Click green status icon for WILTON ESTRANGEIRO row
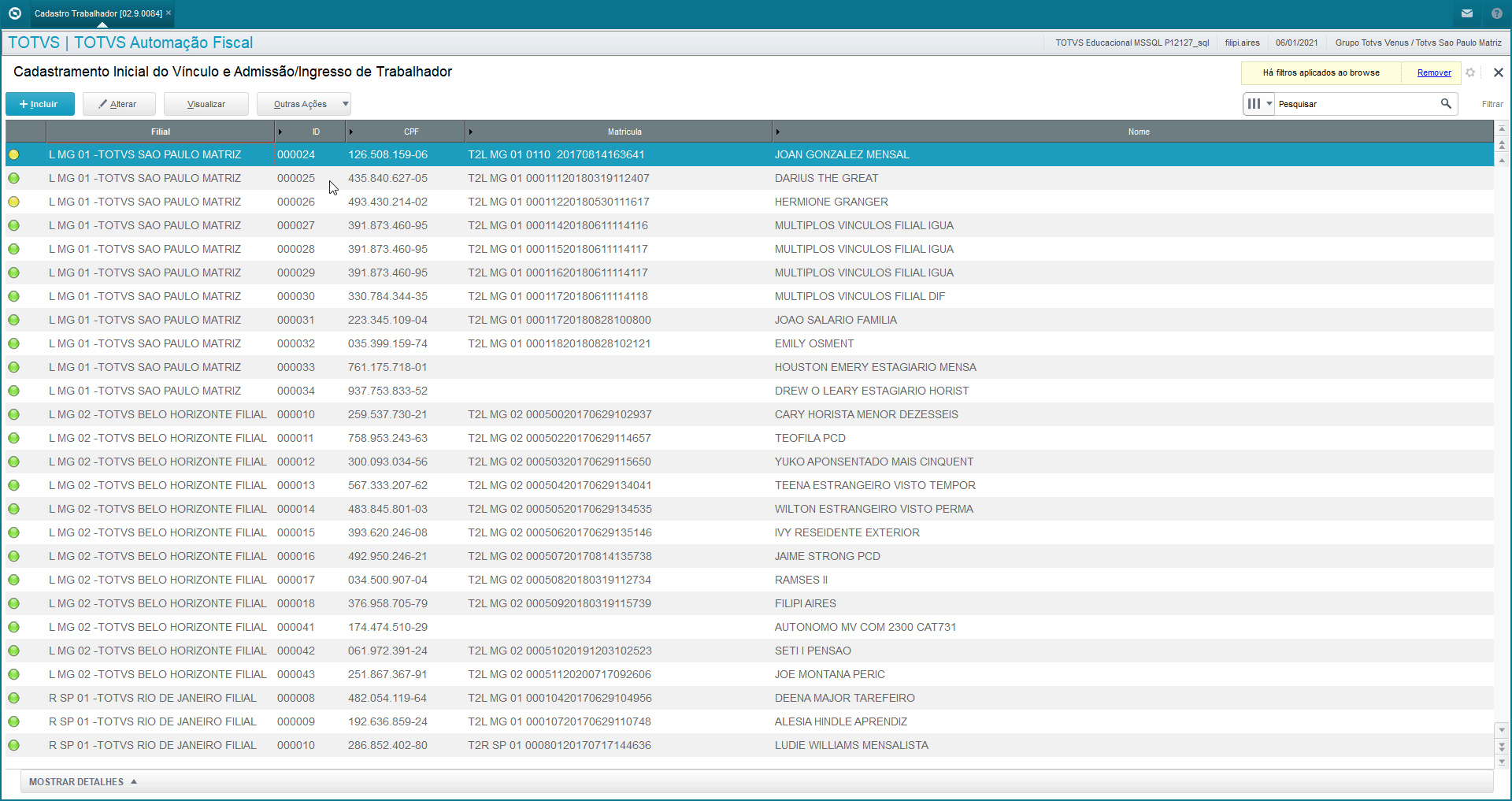 [x=14, y=509]
